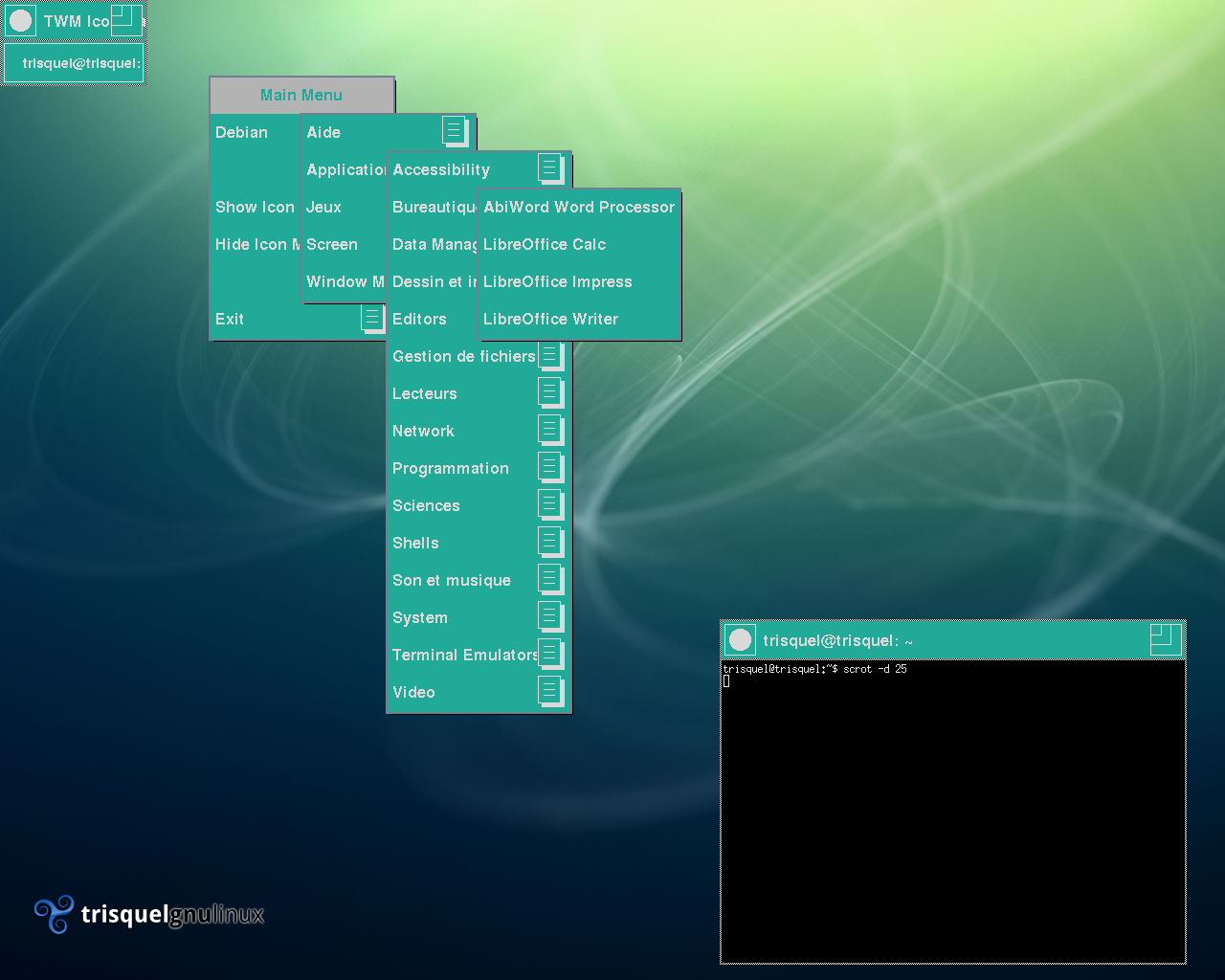Open the Bureautique category
Viewport: 1225px width, 980px height.
click(434, 207)
